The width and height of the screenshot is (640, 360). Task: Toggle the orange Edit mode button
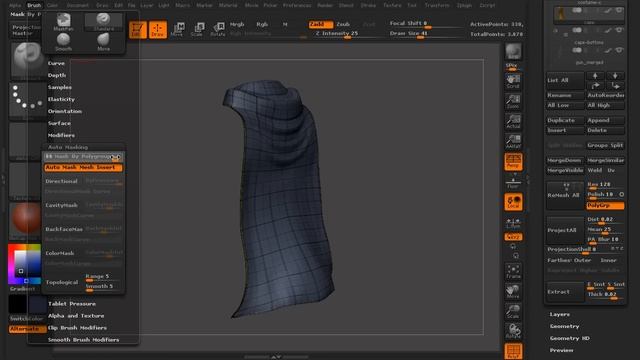tap(138, 30)
